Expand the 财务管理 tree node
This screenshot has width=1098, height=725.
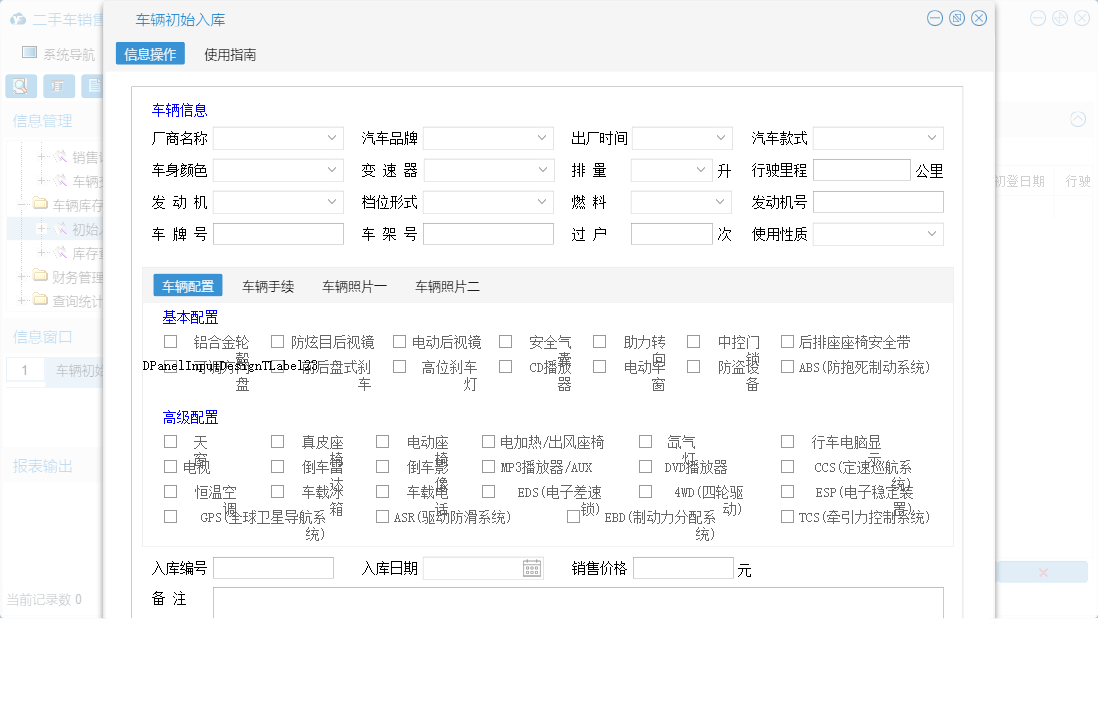tap(21, 276)
